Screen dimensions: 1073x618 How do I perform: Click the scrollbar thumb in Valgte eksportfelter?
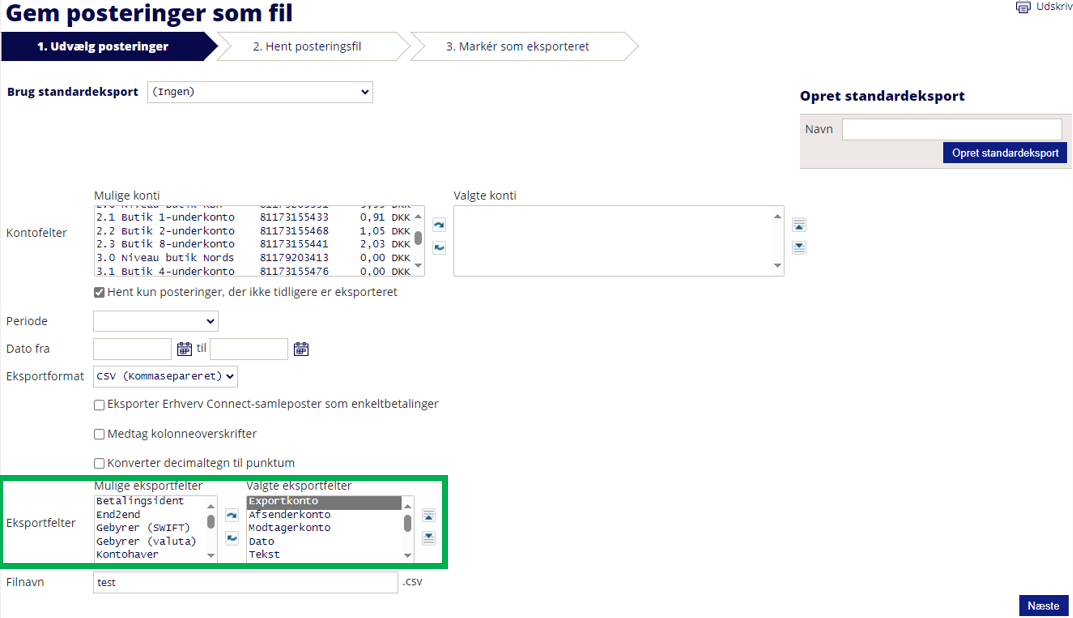pyautogui.click(x=408, y=523)
